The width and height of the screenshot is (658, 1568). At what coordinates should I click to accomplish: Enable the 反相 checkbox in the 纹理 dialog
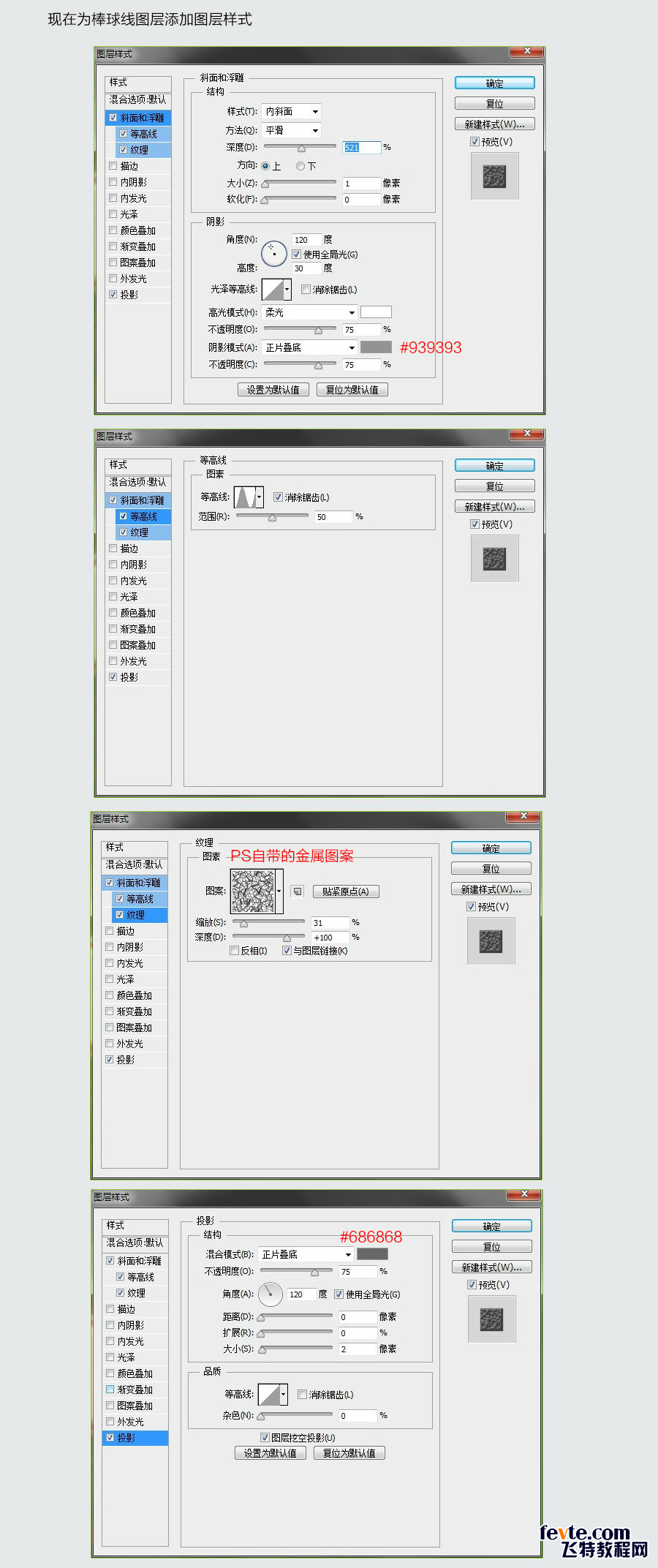click(235, 951)
